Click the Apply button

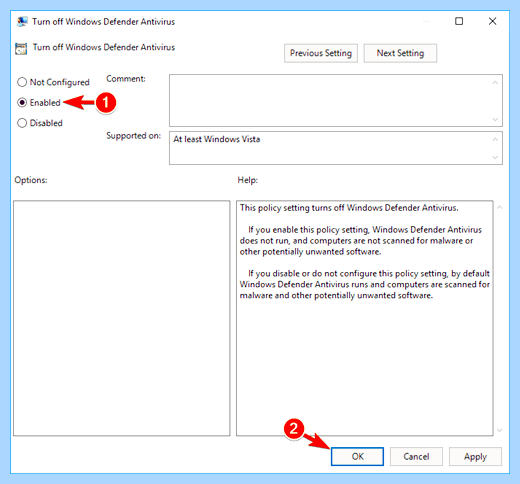click(475, 456)
